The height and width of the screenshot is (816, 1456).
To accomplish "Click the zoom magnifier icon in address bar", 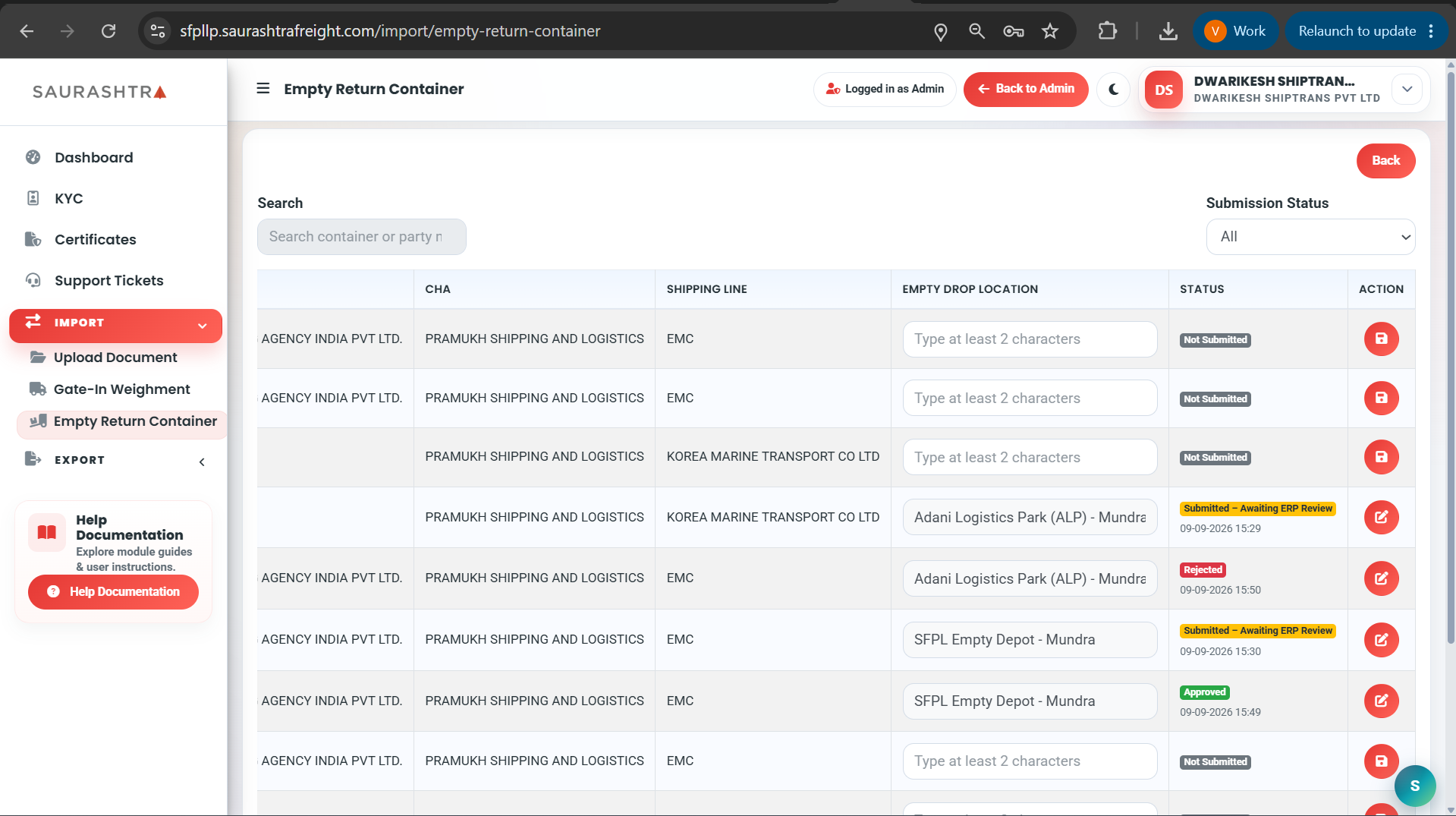I will (977, 31).
